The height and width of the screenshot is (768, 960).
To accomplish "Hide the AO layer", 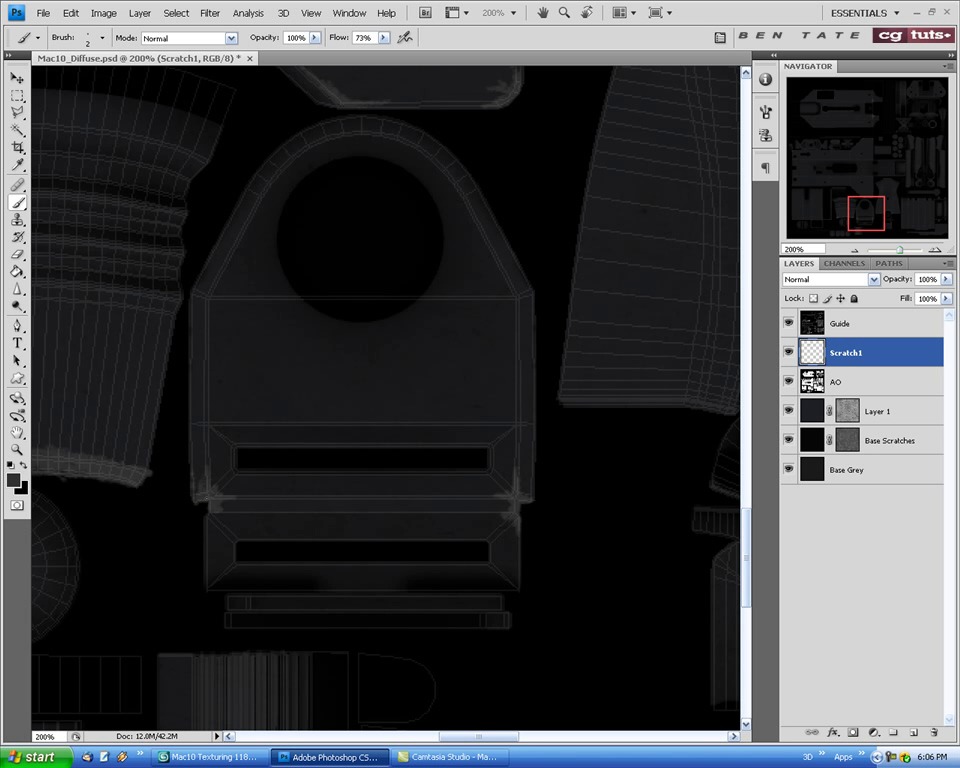I will 789,382.
